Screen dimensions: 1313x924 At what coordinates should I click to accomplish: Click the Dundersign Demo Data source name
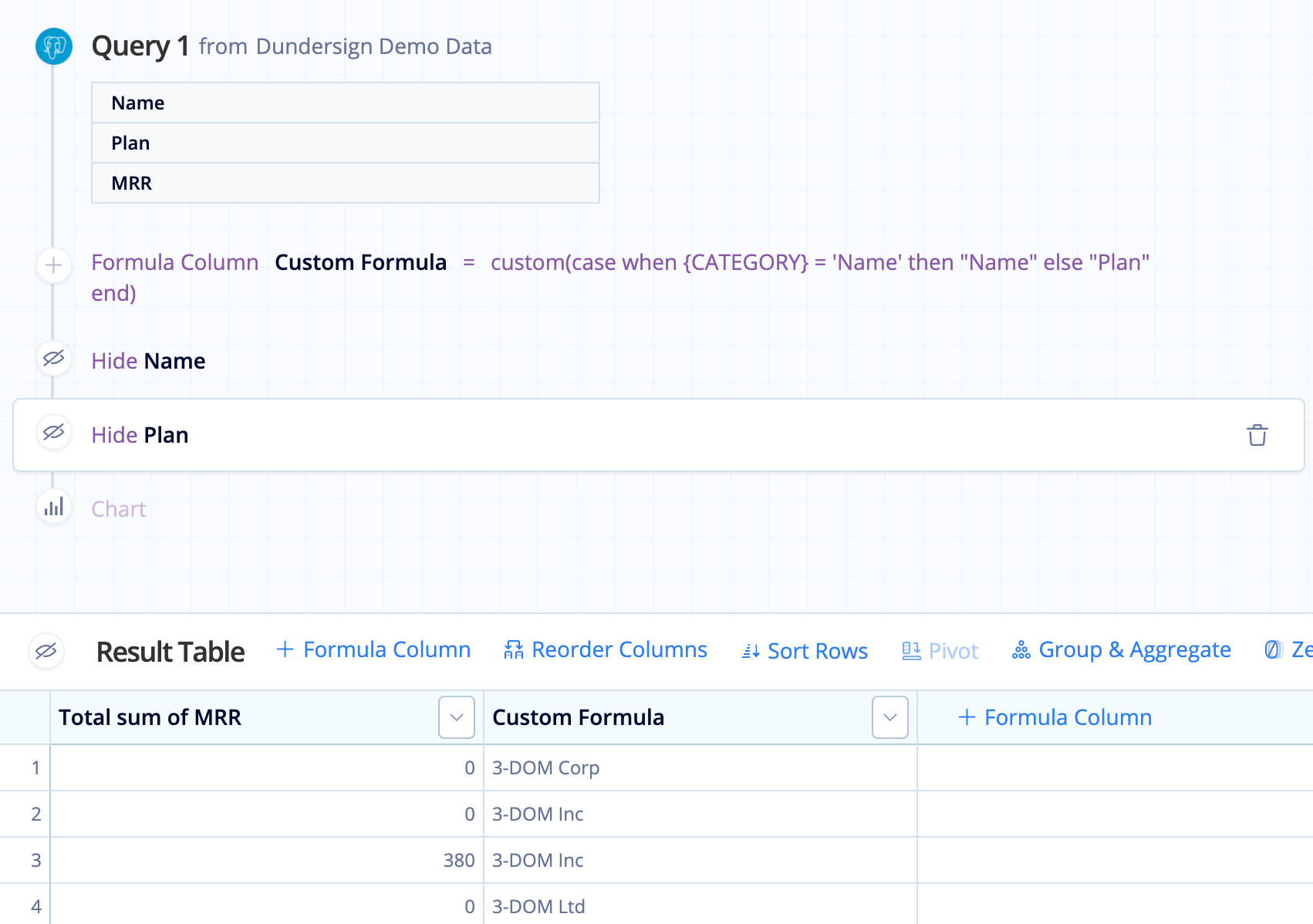[x=374, y=46]
